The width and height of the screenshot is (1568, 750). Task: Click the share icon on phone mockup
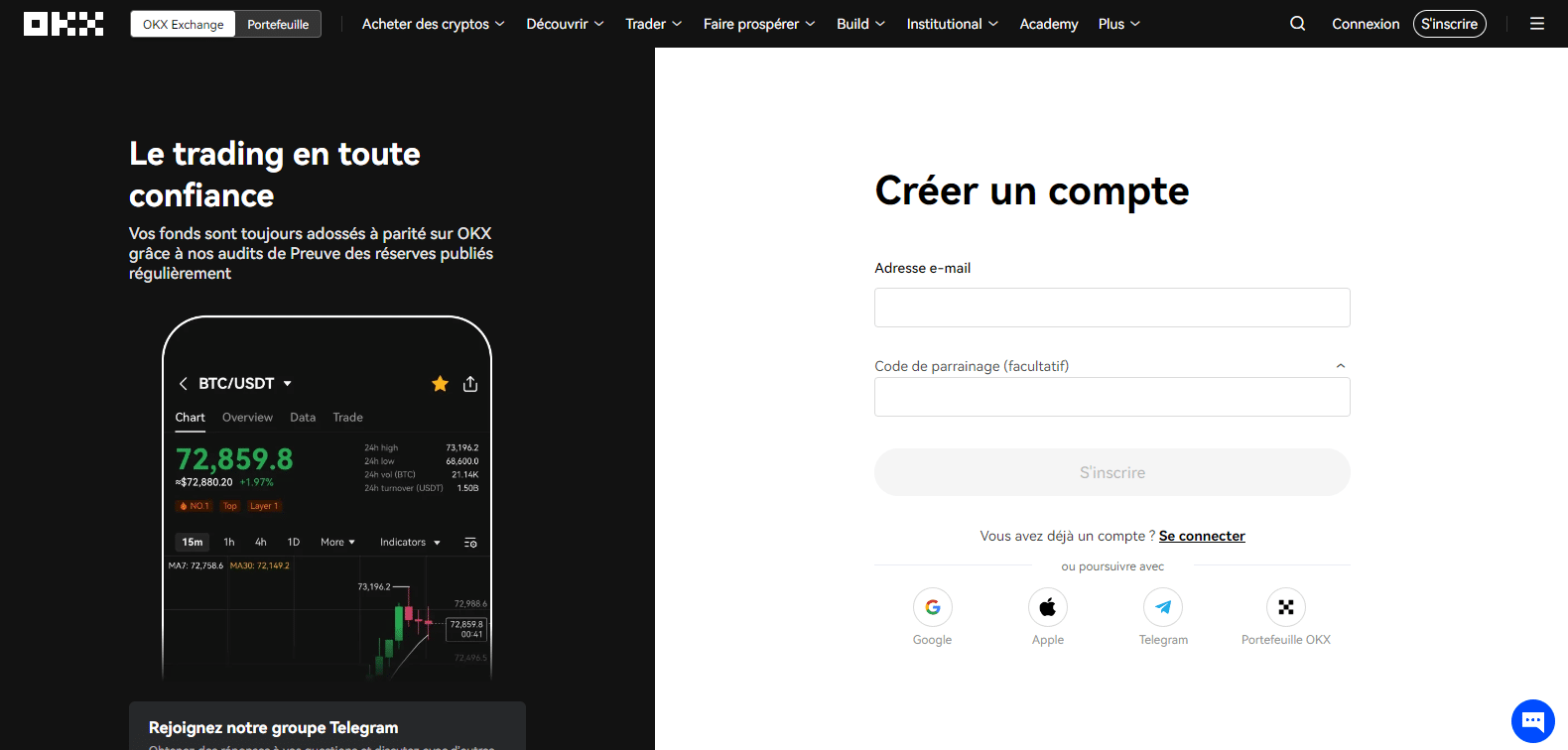point(470,384)
